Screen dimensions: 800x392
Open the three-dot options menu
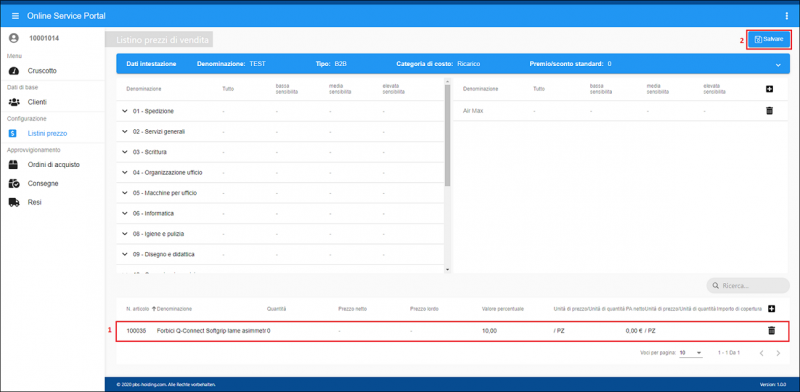[787, 16]
